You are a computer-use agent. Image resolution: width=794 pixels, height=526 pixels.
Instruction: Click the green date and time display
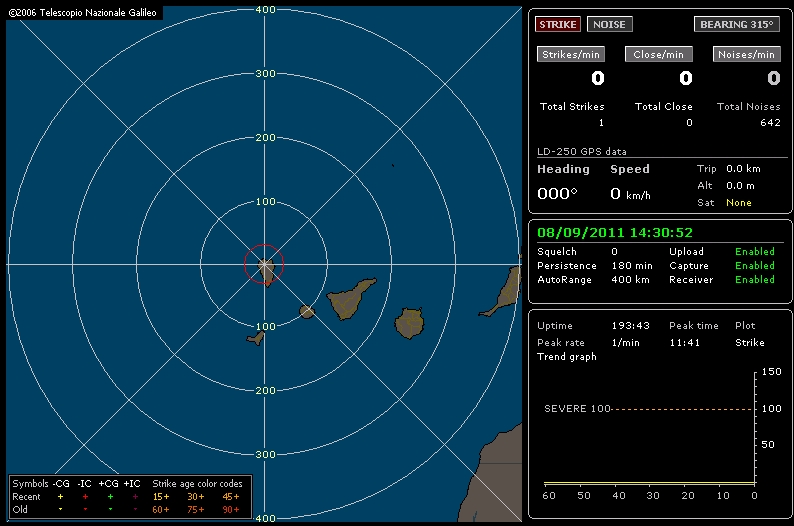coord(615,232)
